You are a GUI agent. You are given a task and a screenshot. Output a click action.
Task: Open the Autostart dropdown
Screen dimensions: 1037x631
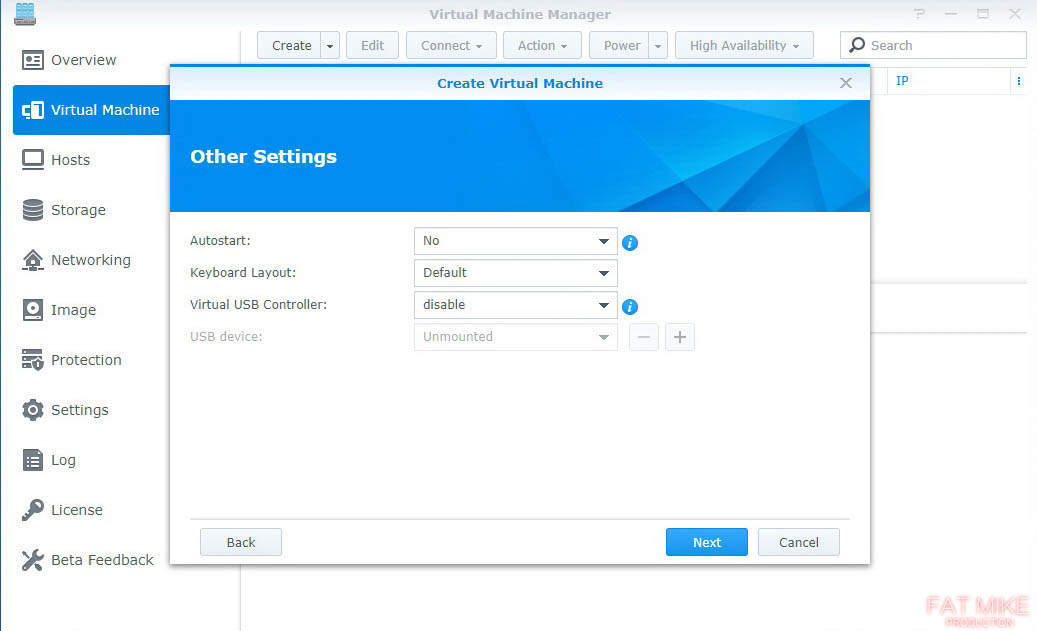[x=516, y=241]
